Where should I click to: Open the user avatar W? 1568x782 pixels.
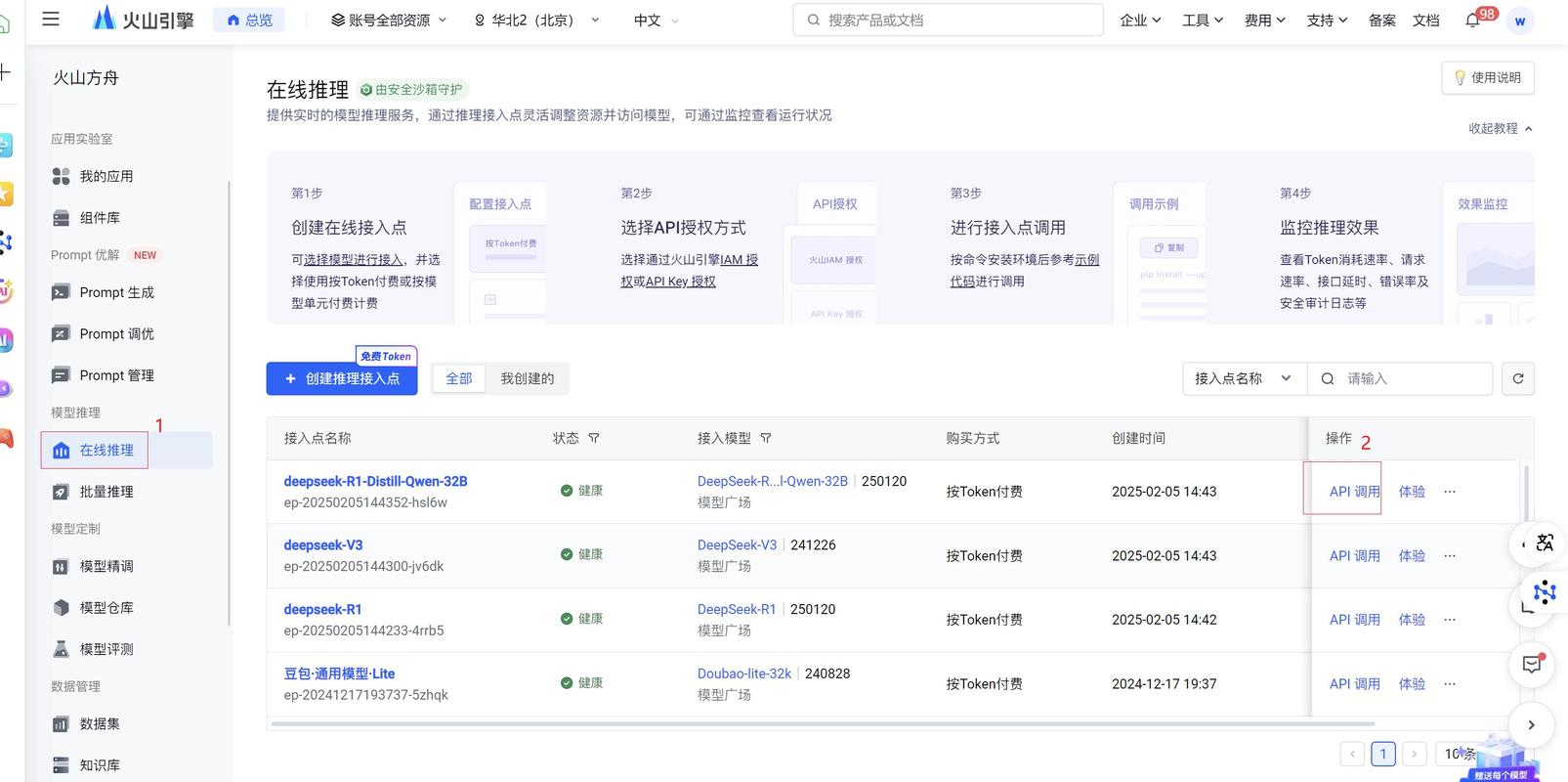1520,21
